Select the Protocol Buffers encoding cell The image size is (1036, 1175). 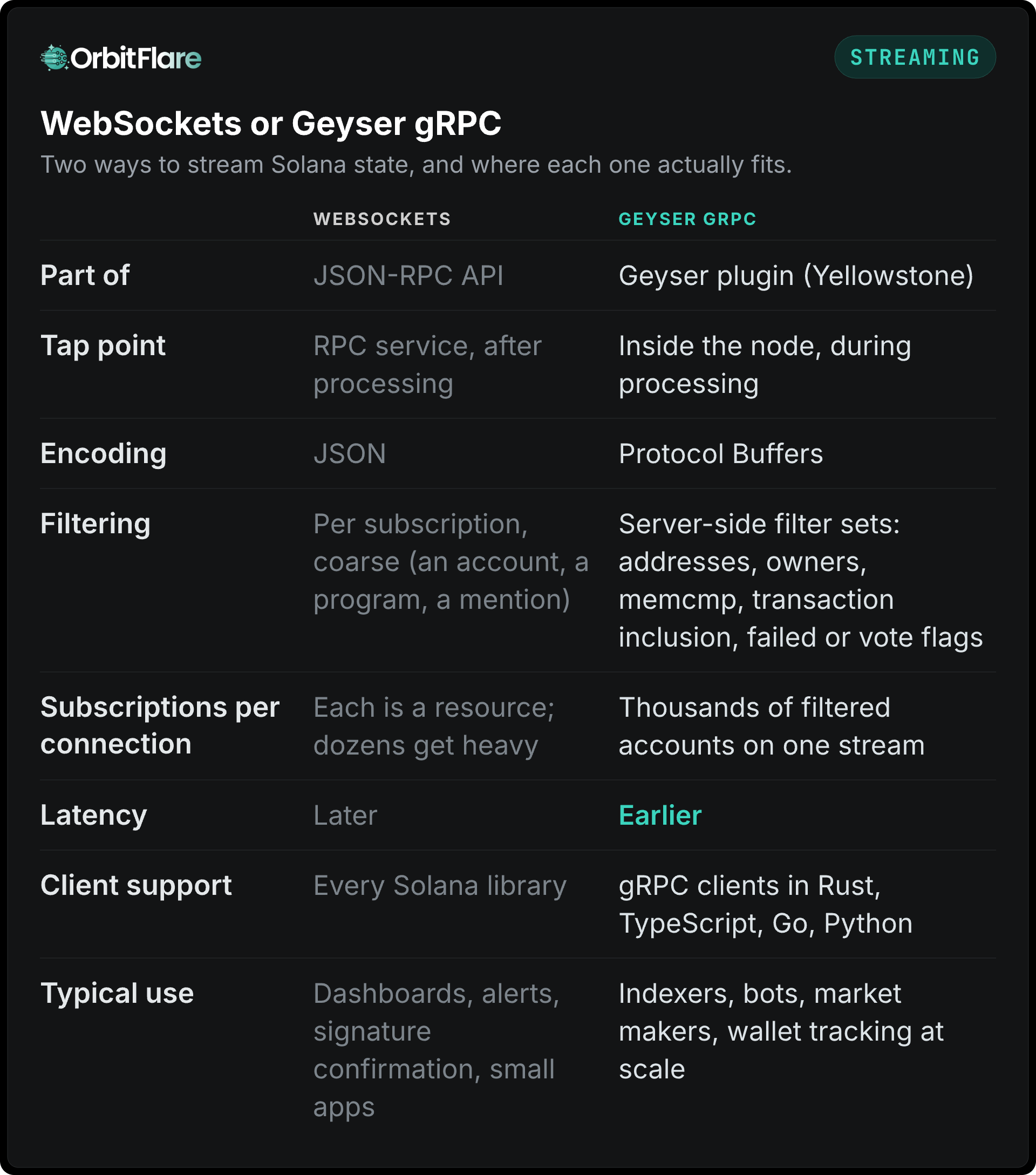pos(720,453)
